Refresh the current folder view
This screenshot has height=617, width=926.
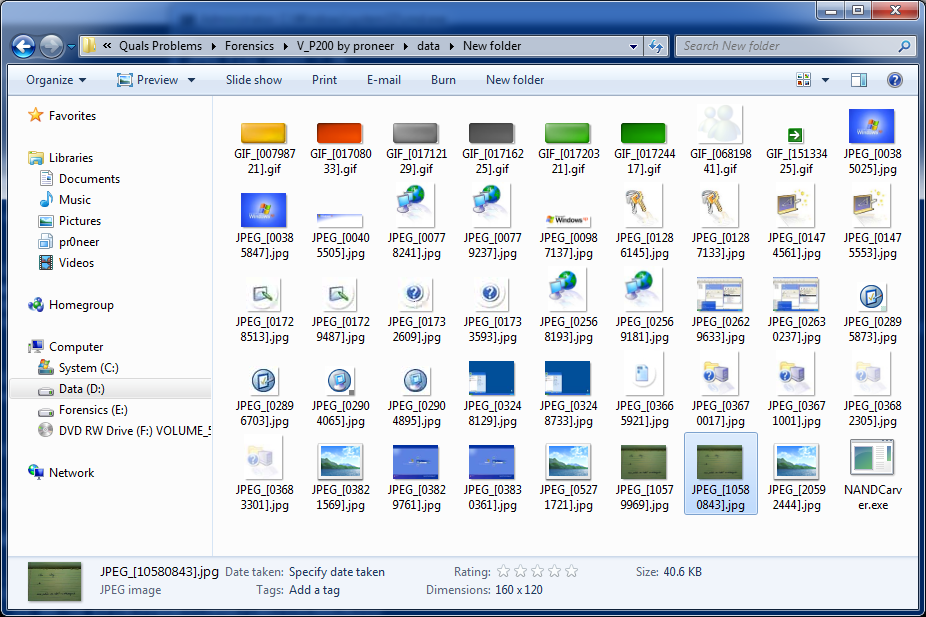click(x=658, y=46)
